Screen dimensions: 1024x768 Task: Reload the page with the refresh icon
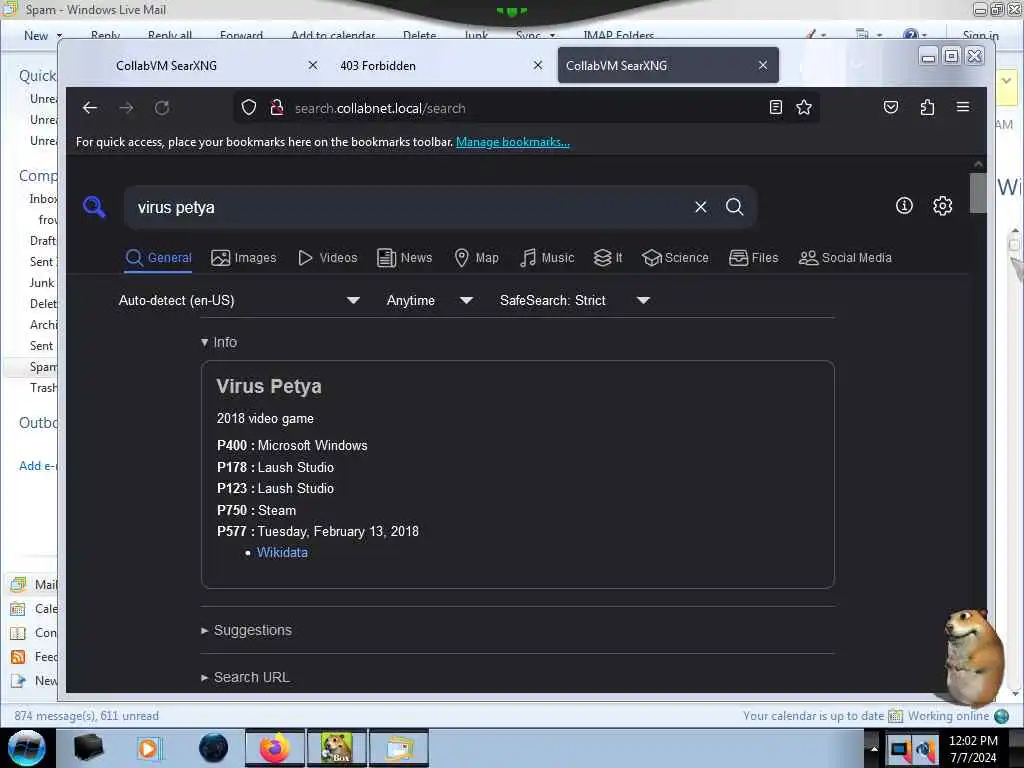(162, 108)
